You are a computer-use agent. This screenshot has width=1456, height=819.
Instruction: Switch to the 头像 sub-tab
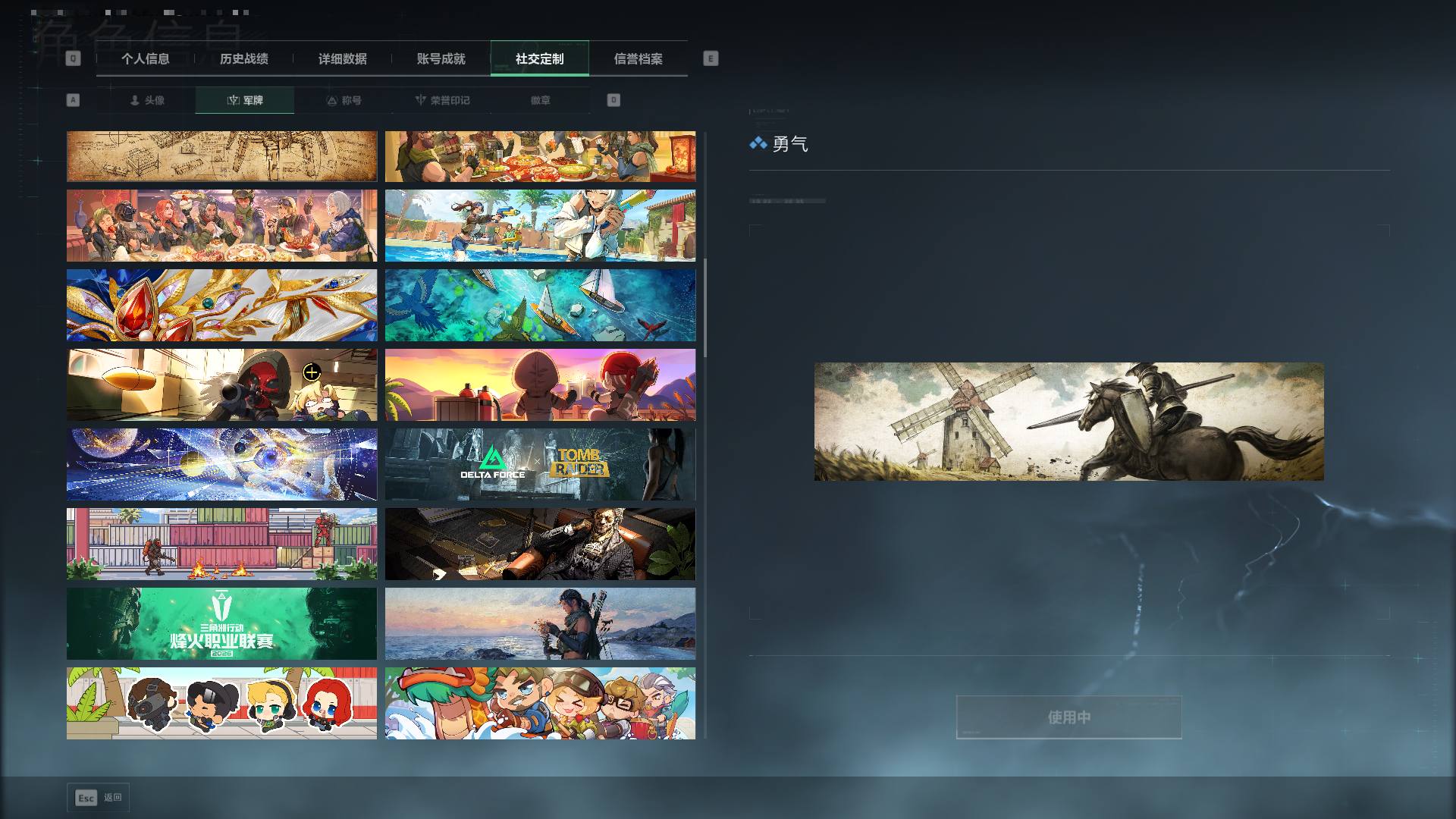click(146, 100)
